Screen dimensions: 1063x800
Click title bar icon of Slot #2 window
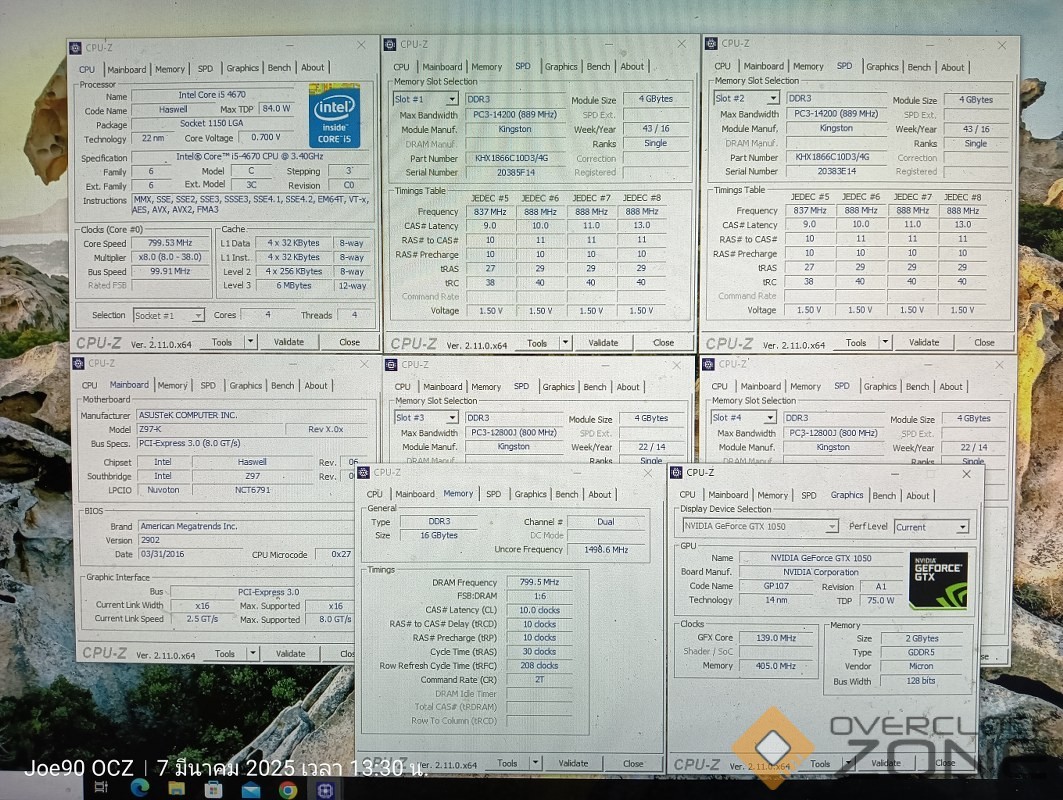coord(712,43)
